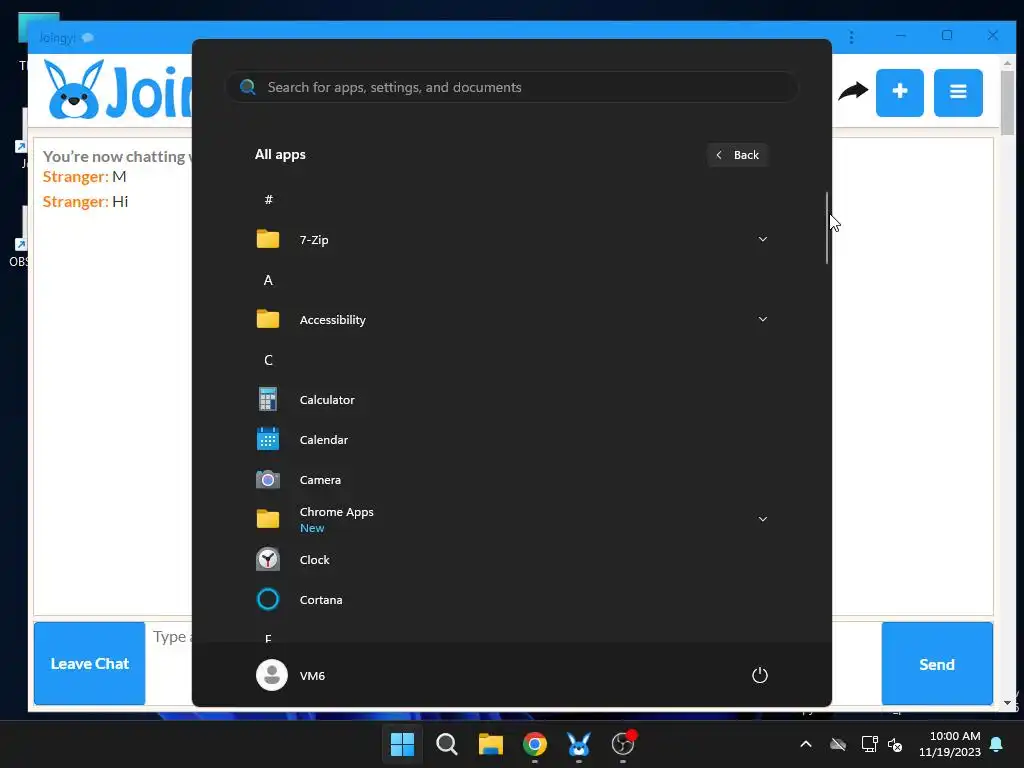Open OBS Studio from the taskbar
The width and height of the screenshot is (1024, 768).
click(623, 744)
